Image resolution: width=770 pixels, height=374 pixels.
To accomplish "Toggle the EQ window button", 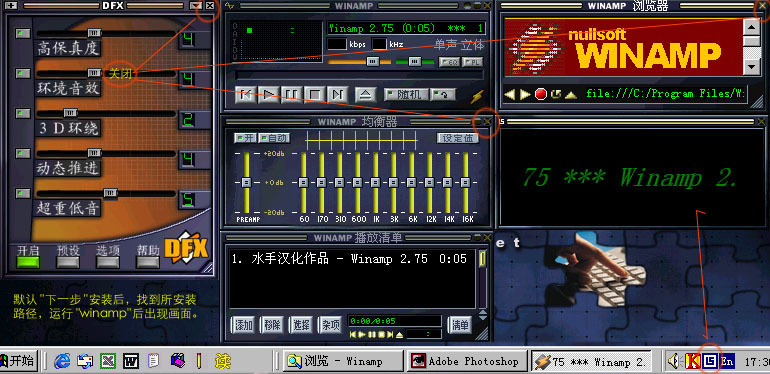I will pyautogui.click(x=449, y=62).
